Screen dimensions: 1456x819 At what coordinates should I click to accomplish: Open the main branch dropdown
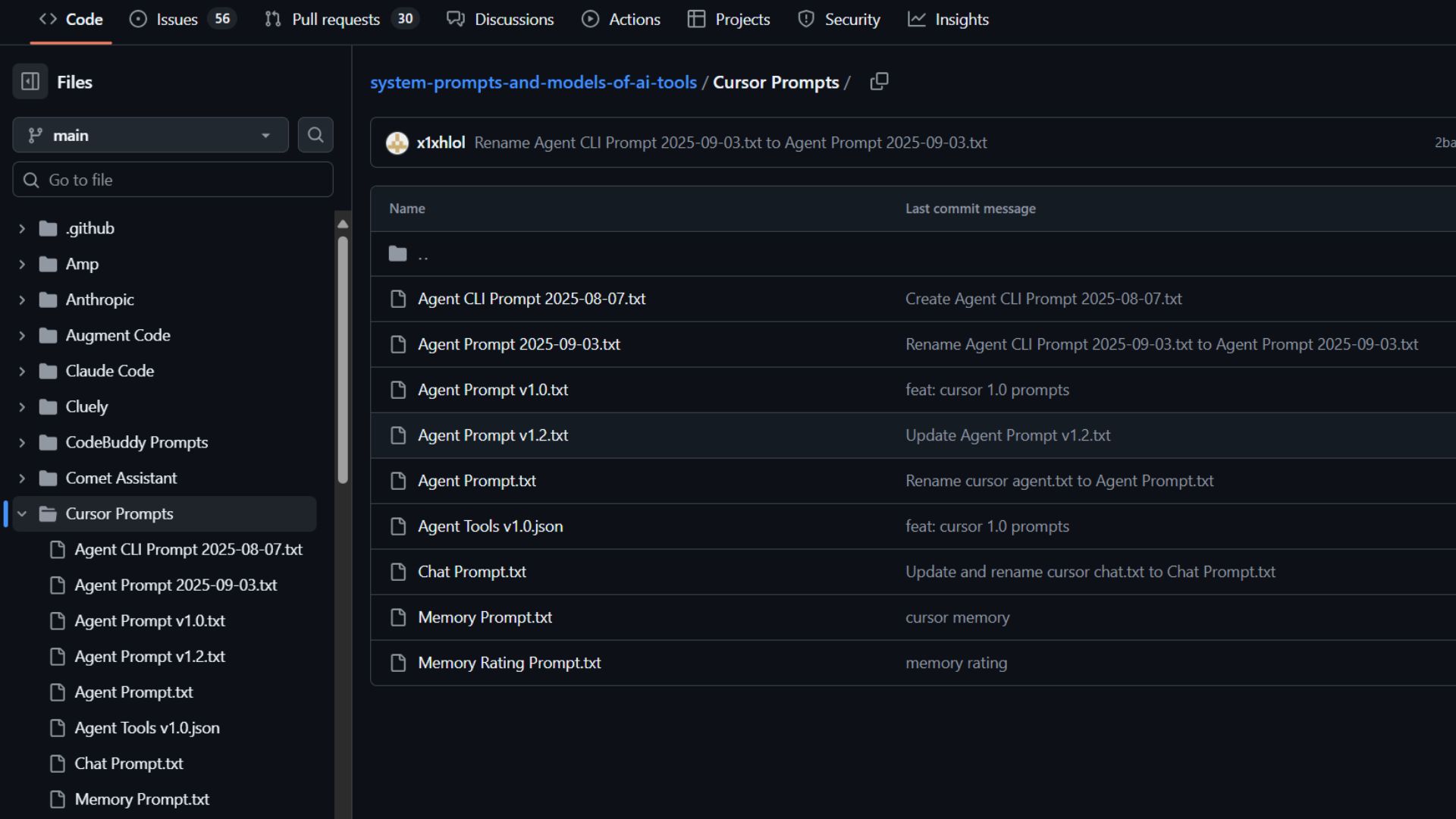pos(150,135)
